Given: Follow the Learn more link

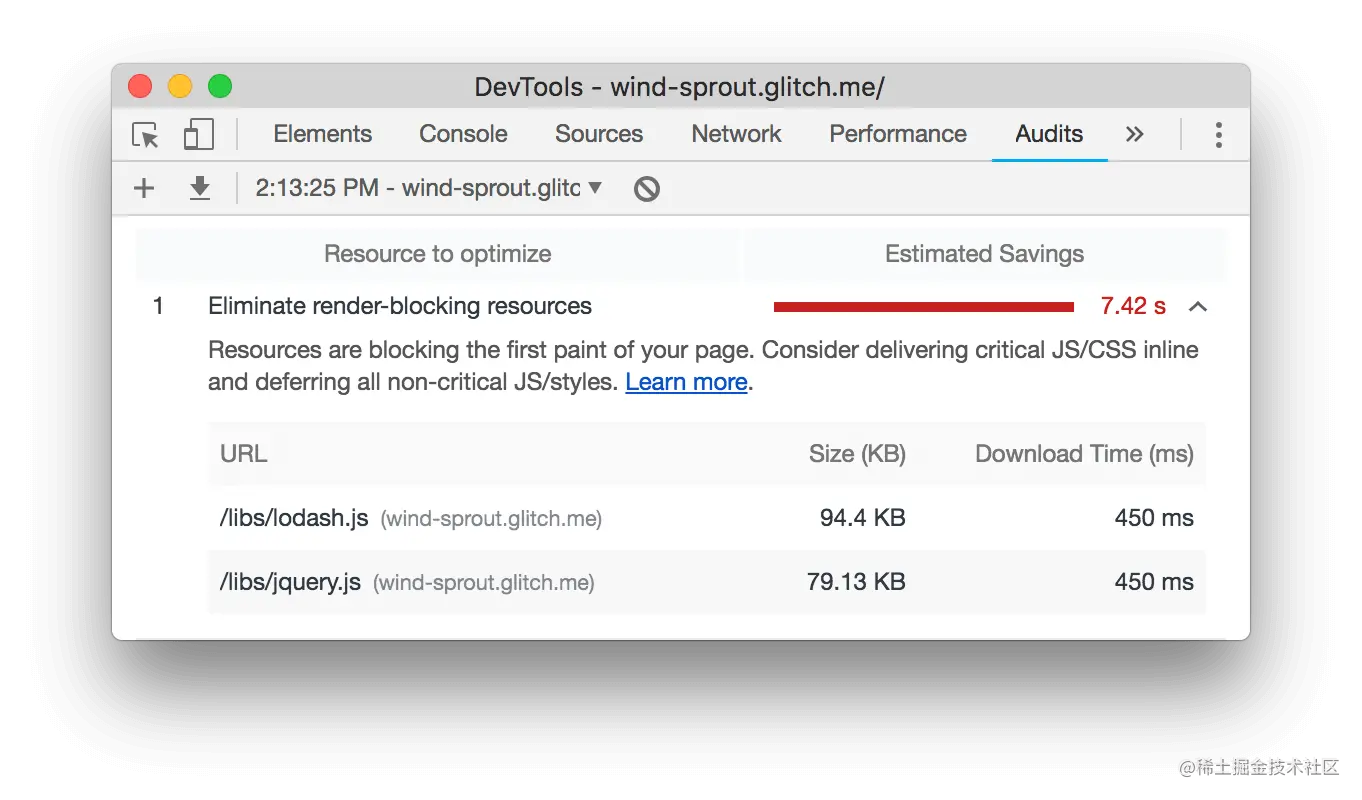Looking at the screenshot, I should tap(686, 382).
